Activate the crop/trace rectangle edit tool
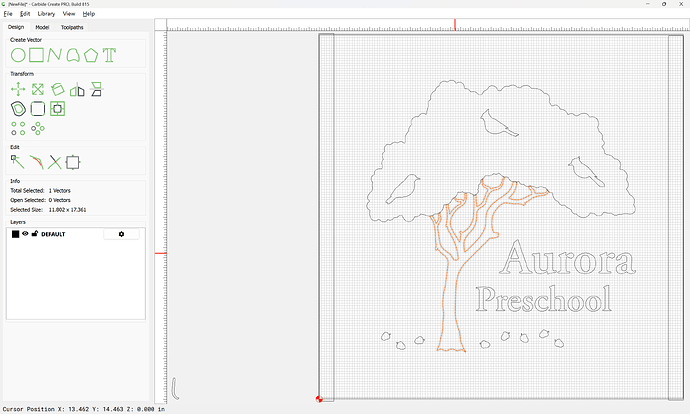Image resolution: width=690 pixels, height=414 pixels. click(x=73, y=162)
